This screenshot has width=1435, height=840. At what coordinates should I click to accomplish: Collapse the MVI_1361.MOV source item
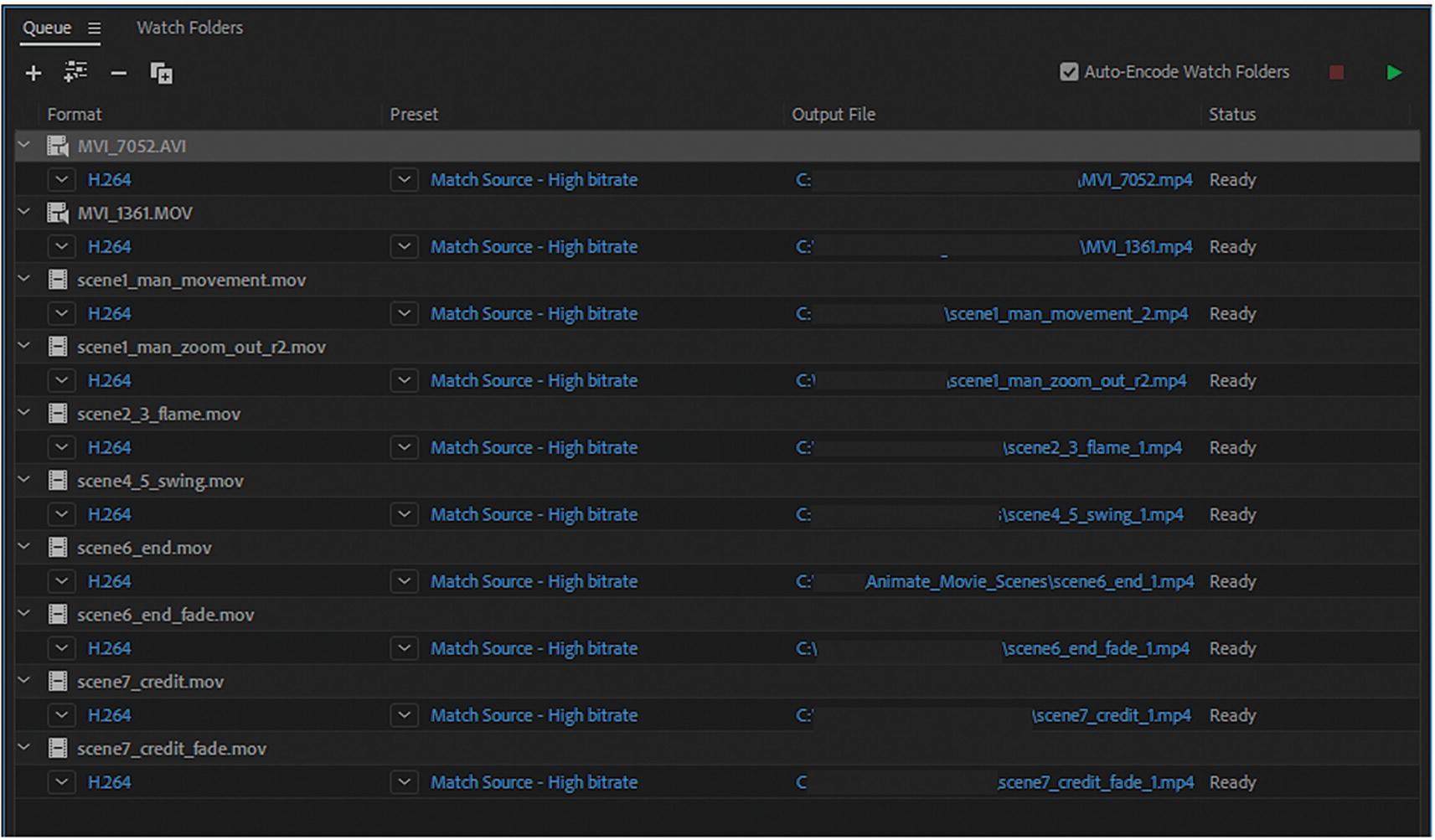point(24,213)
